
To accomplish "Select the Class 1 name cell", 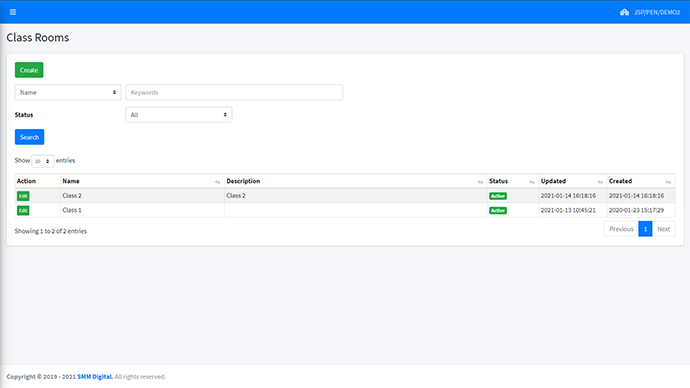I will coord(143,210).
